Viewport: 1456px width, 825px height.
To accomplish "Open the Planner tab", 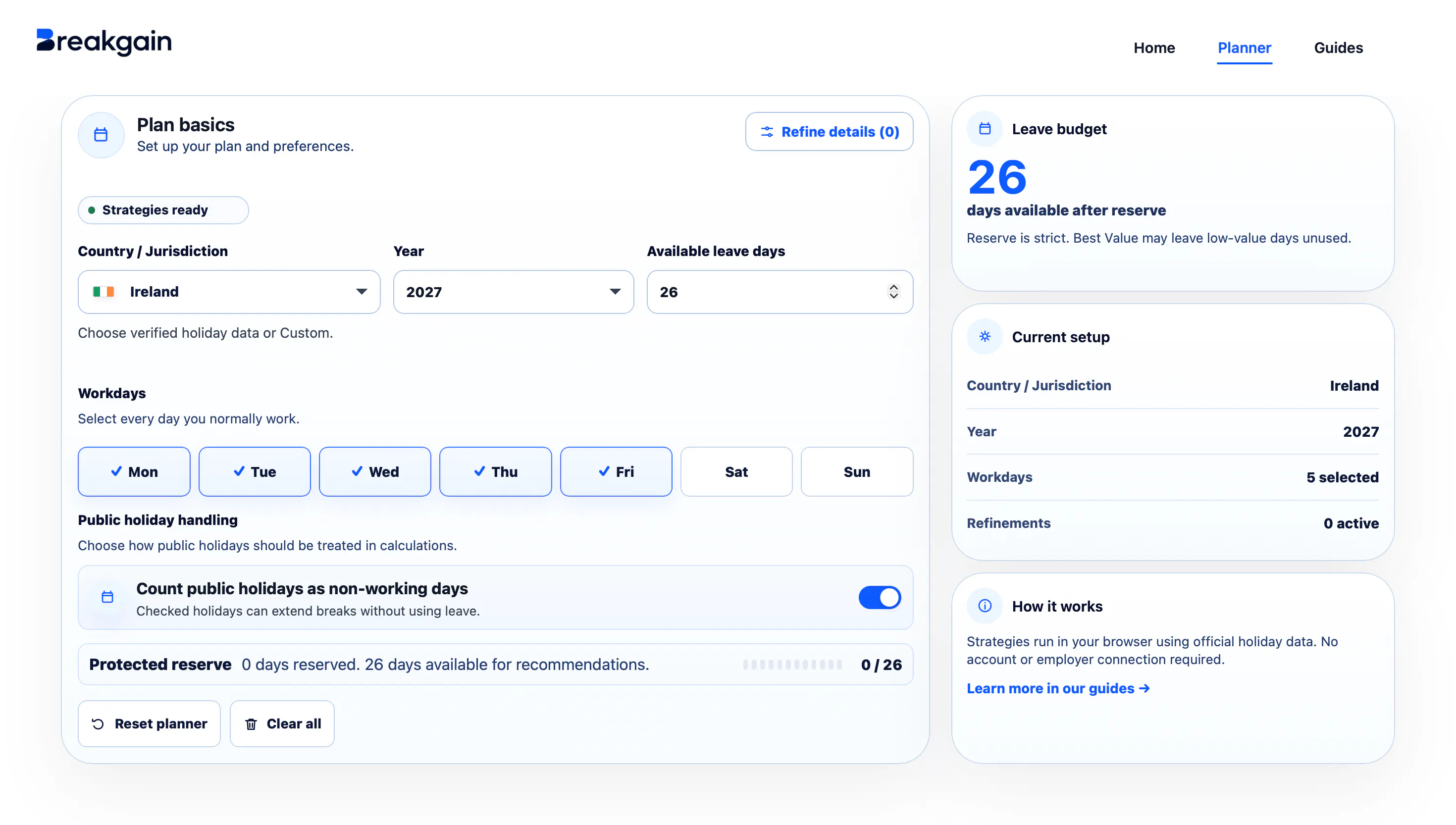I will [1244, 48].
